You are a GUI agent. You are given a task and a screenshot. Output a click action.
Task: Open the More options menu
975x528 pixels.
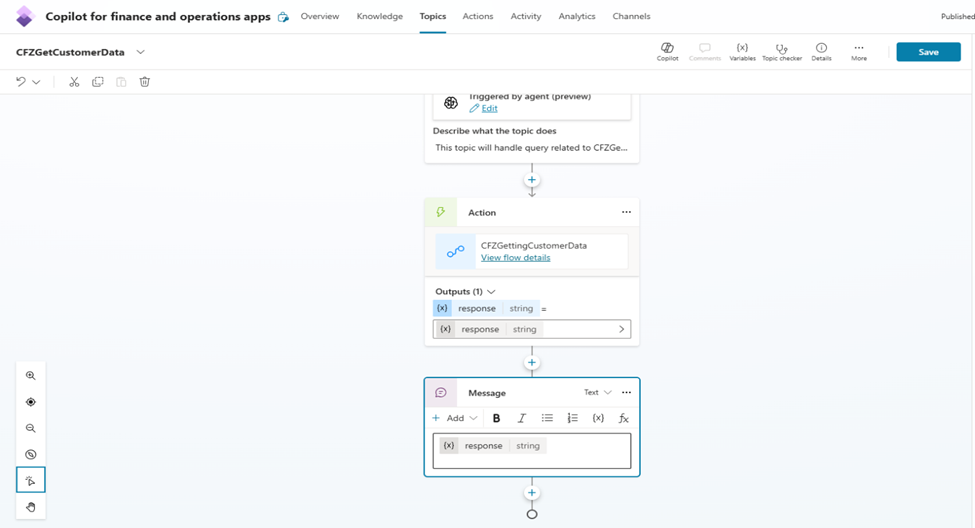coord(859,52)
